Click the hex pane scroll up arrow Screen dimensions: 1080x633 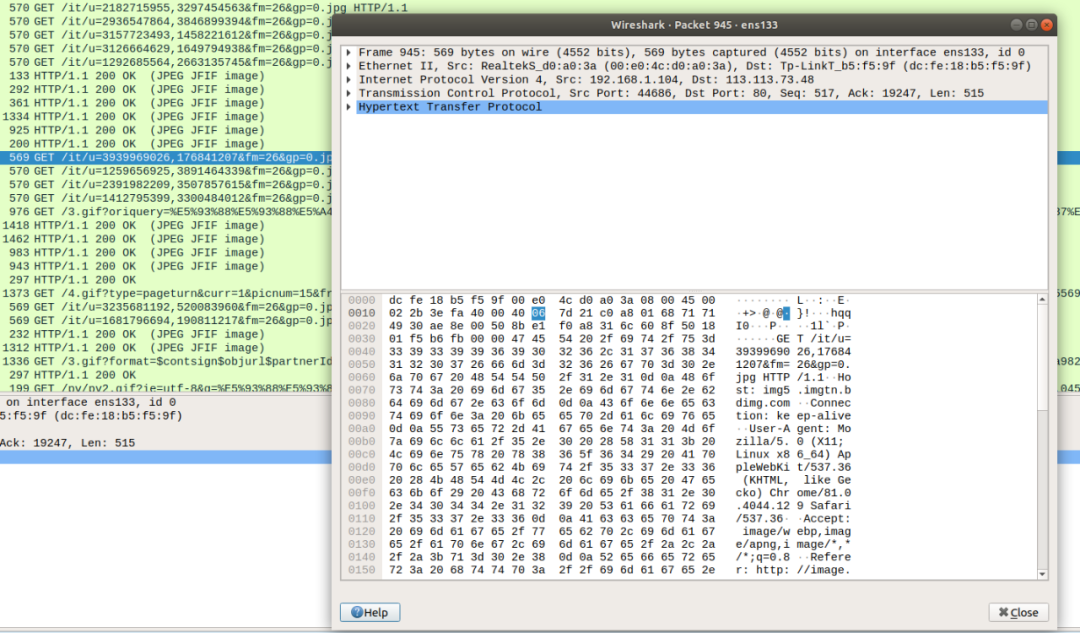click(1042, 300)
